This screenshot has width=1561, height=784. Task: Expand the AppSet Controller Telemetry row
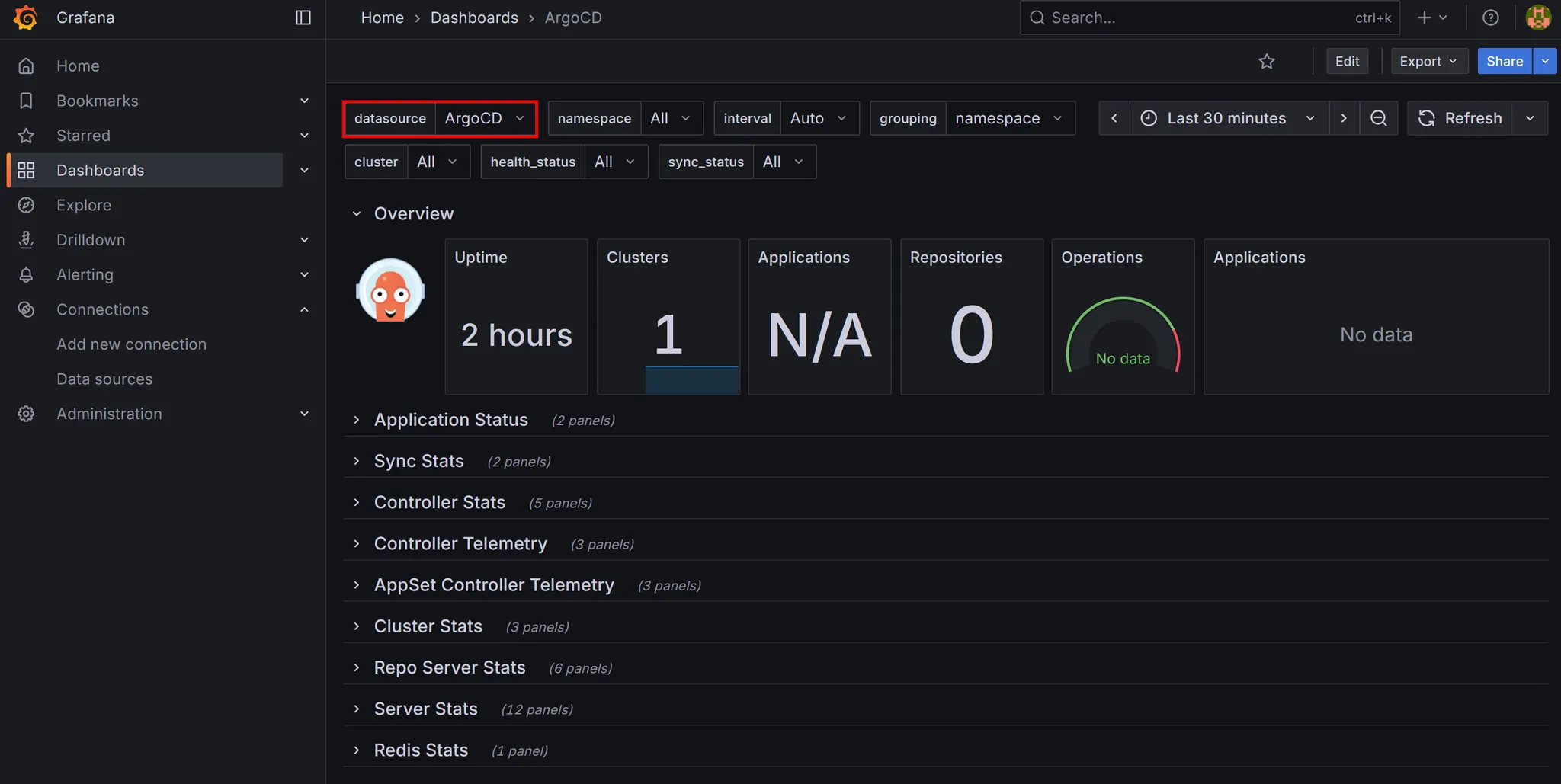(x=356, y=585)
